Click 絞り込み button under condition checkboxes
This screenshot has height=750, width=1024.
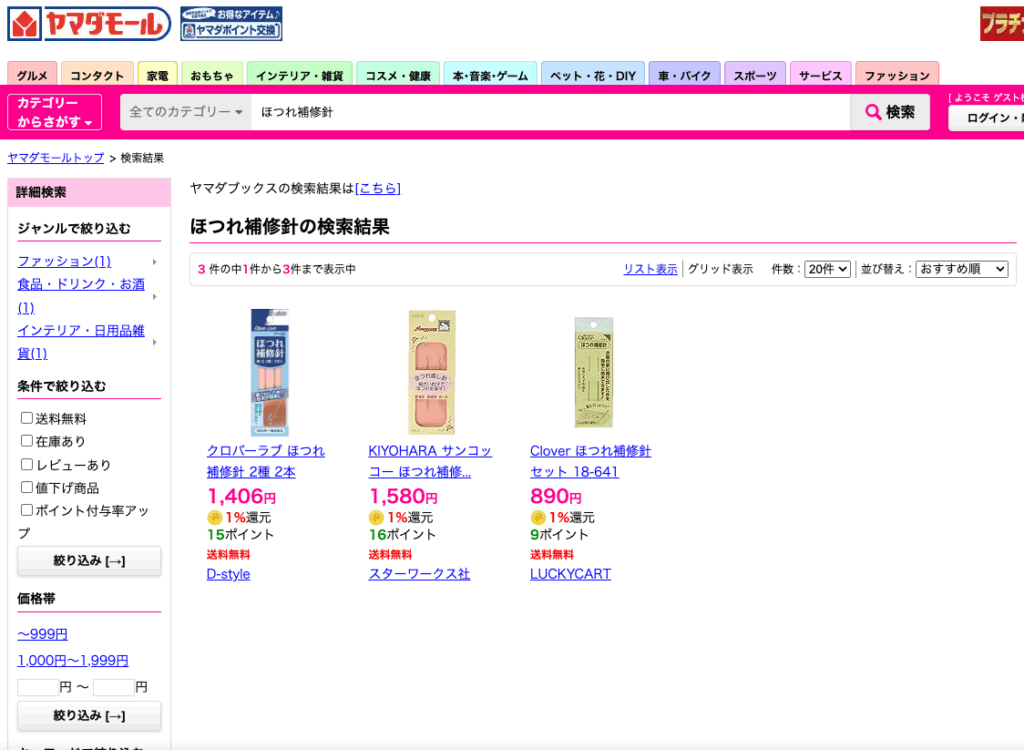[89, 561]
